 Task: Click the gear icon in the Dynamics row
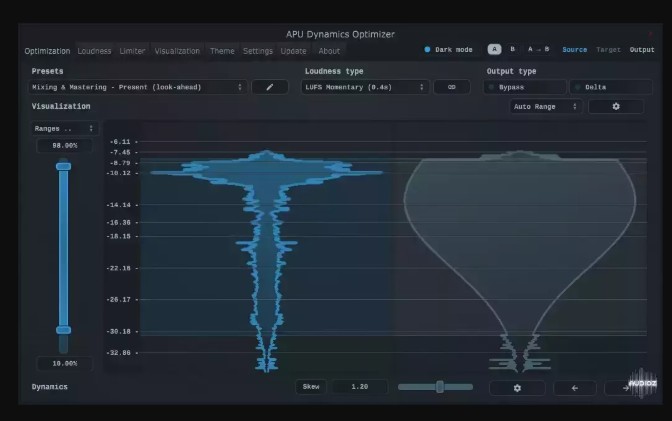click(517, 387)
